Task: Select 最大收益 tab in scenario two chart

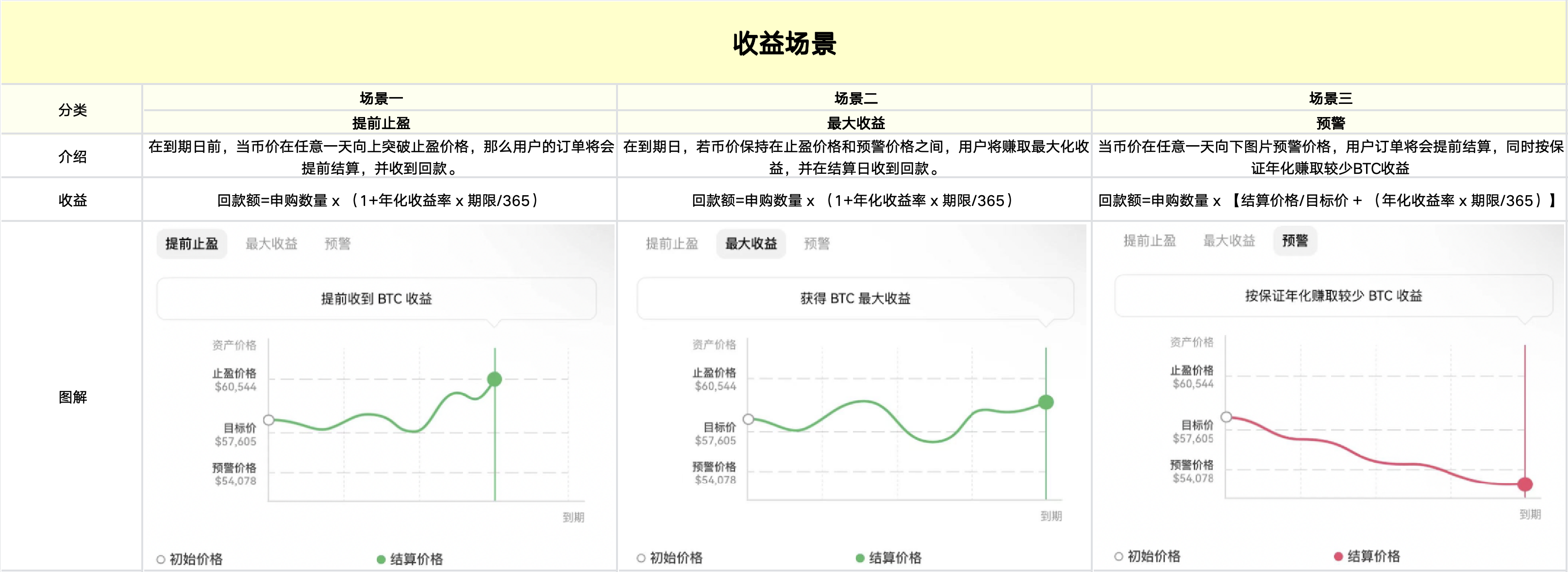Action: (751, 244)
